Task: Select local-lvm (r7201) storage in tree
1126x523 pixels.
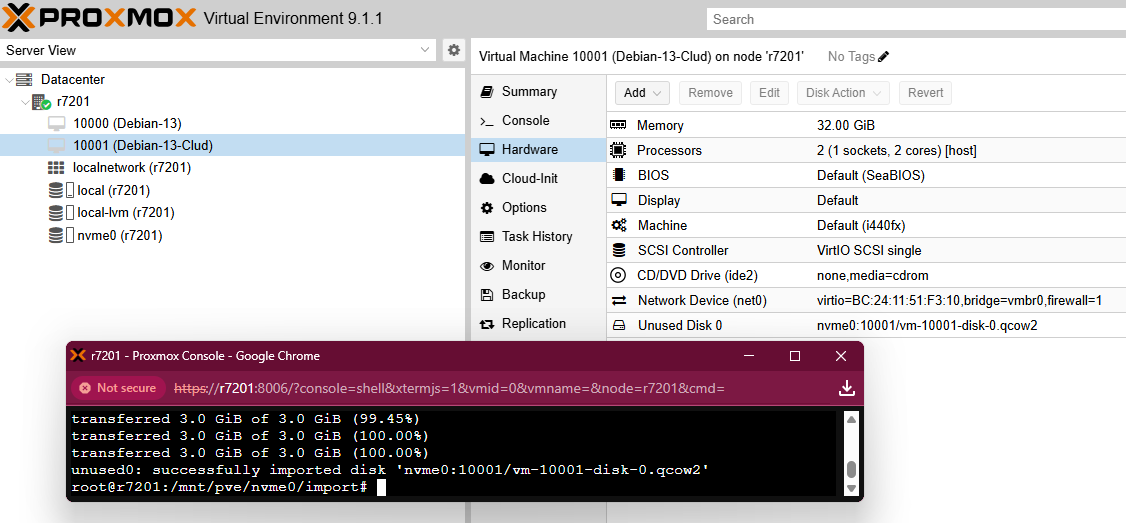Action: pyautogui.click(x=125, y=212)
